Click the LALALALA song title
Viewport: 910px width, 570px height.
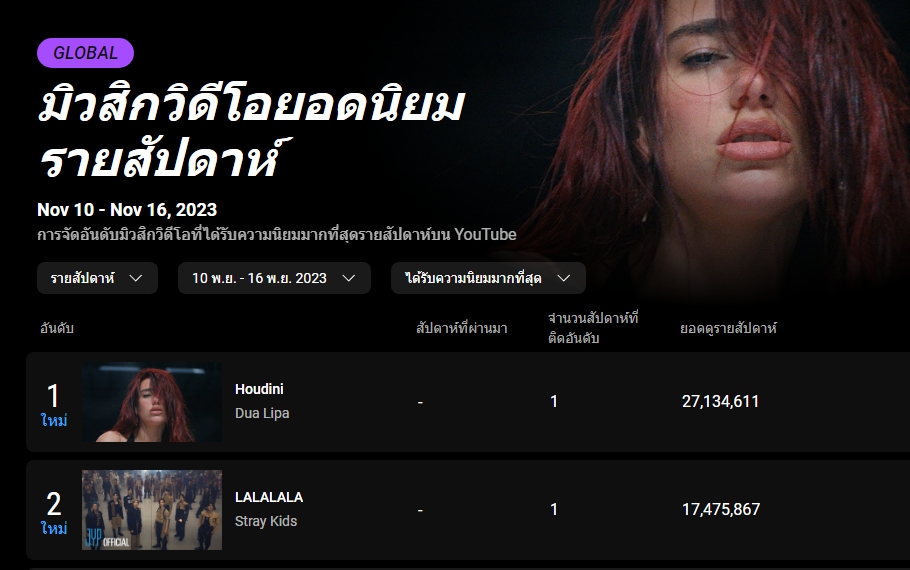269,497
